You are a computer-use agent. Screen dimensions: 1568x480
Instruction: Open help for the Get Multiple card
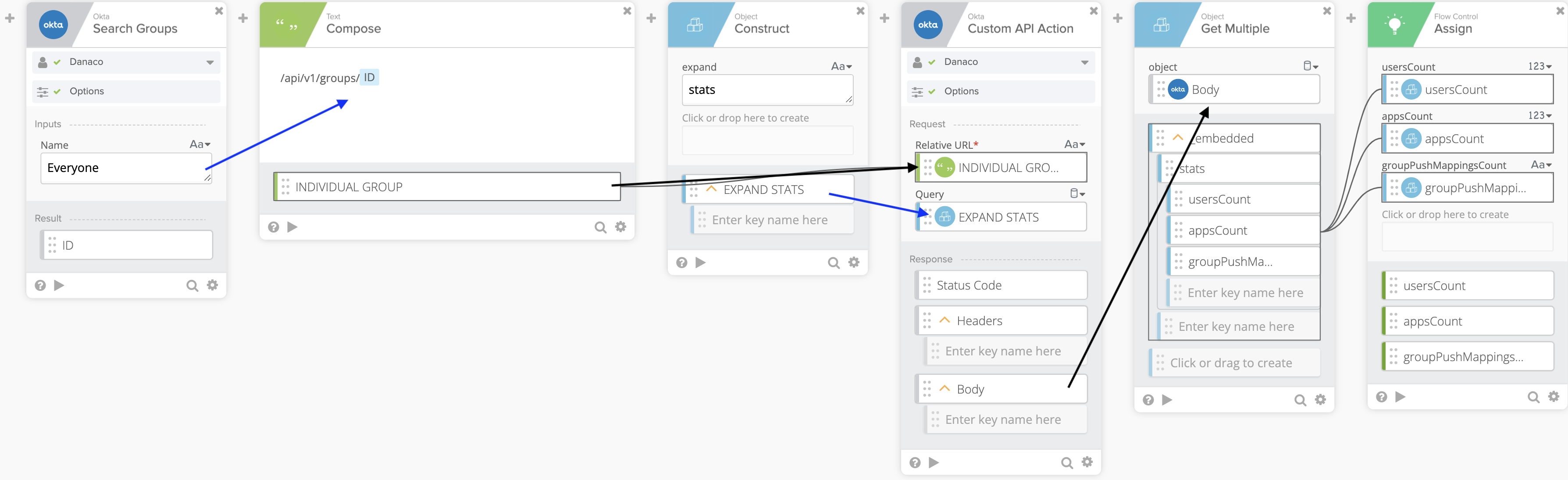[x=1148, y=400]
